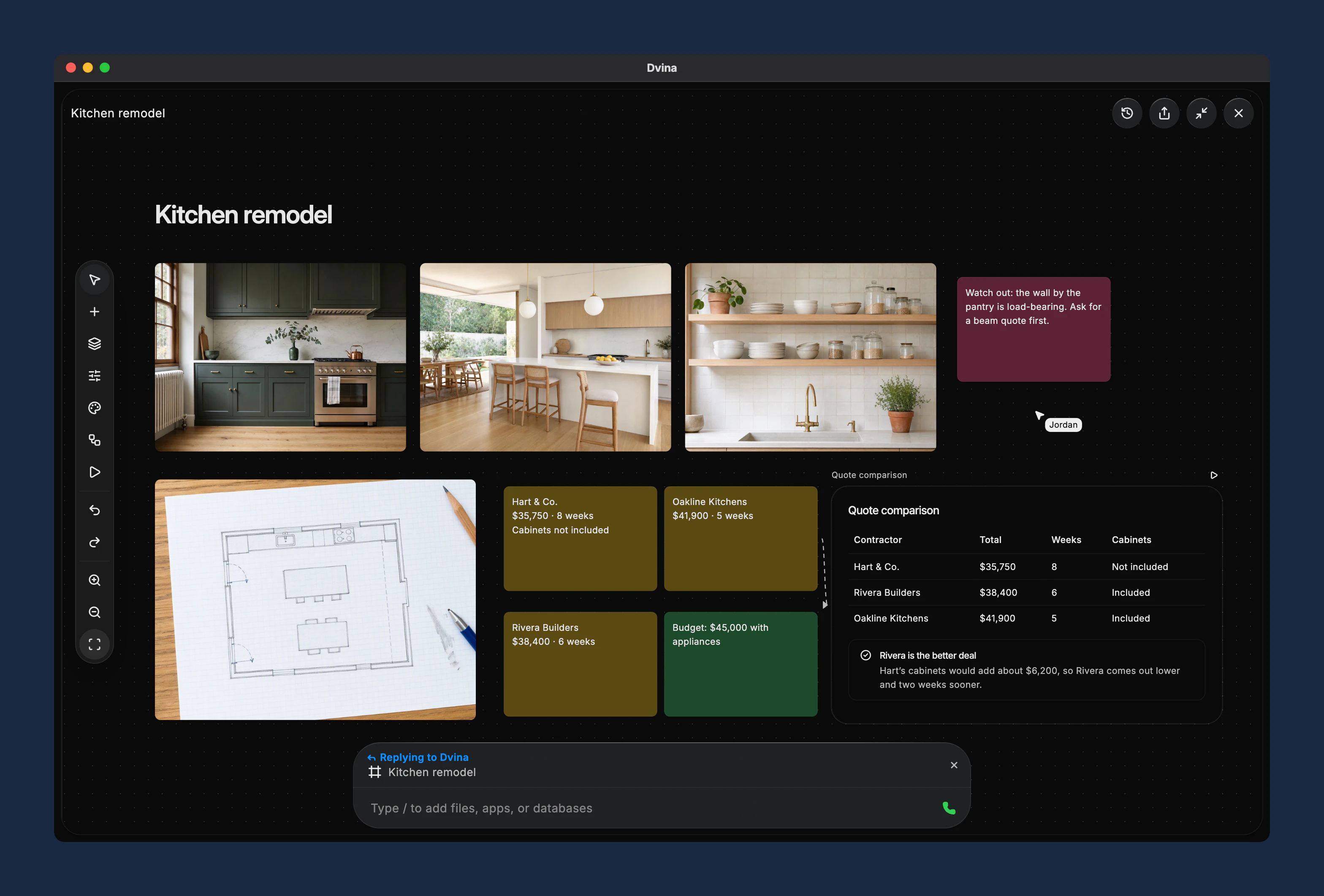This screenshot has width=1324, height=896.
Task: Collapse the canvas with the minimize-arrows icon
Action: pos(1202,113)
